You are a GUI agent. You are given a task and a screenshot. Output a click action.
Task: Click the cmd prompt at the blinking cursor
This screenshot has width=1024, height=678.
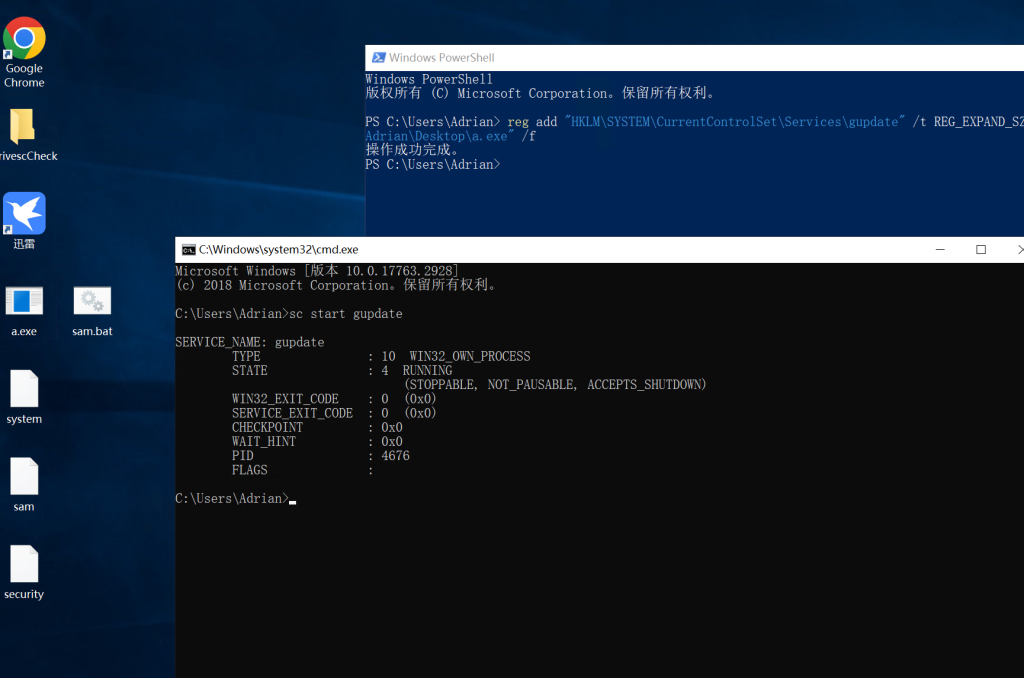(292, 499)
